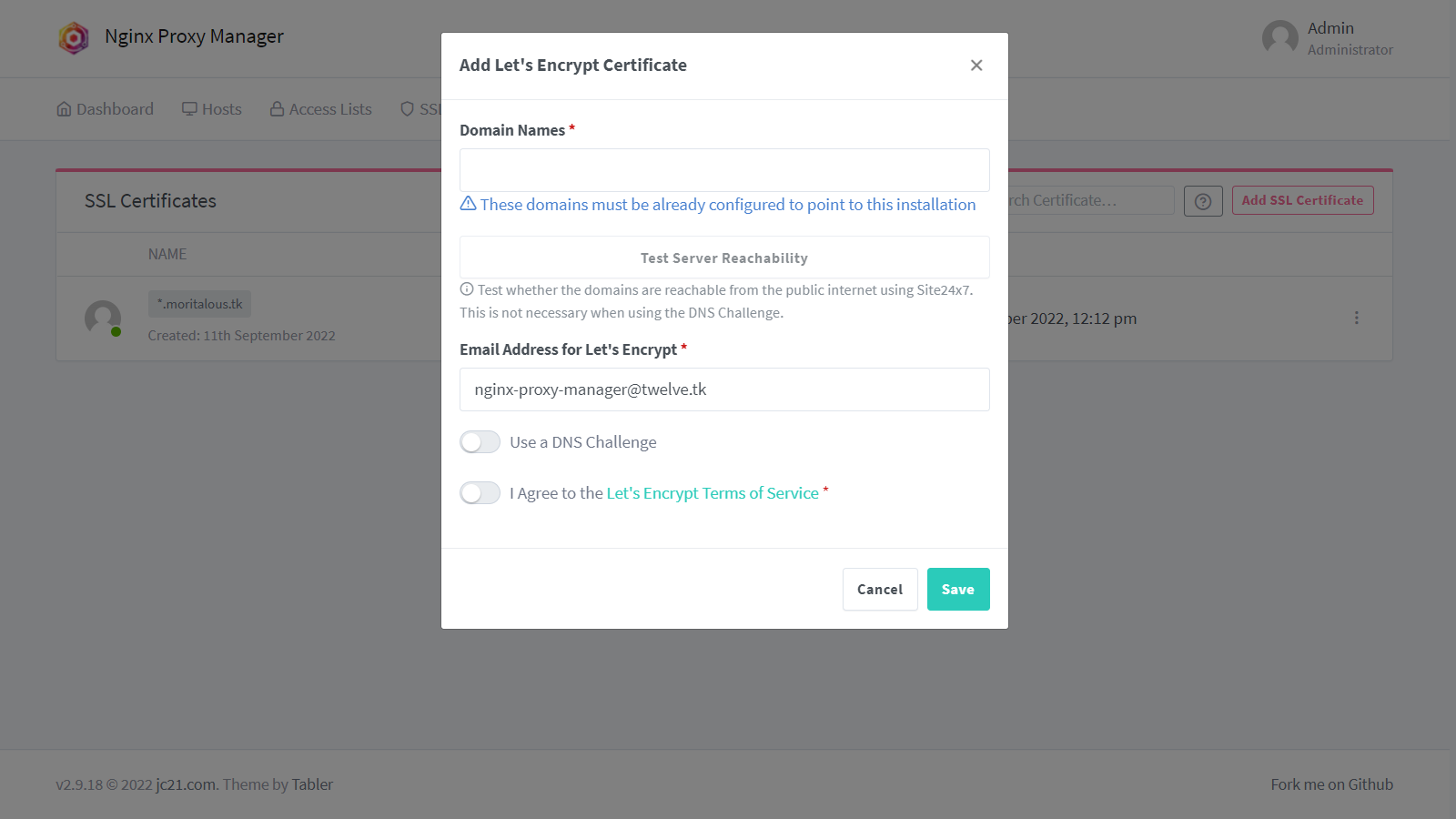Click the help question mark icon
Screen dimensions: 1456x819
coord(1203,201)
